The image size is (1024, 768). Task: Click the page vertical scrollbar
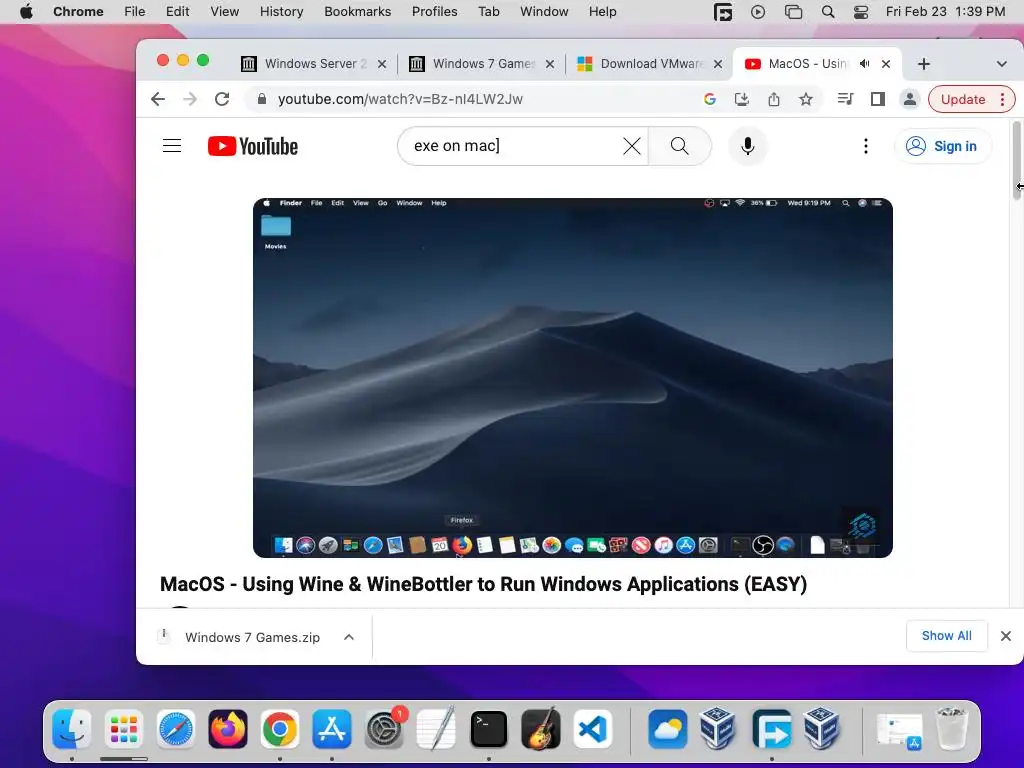(x=1017, y=159)
